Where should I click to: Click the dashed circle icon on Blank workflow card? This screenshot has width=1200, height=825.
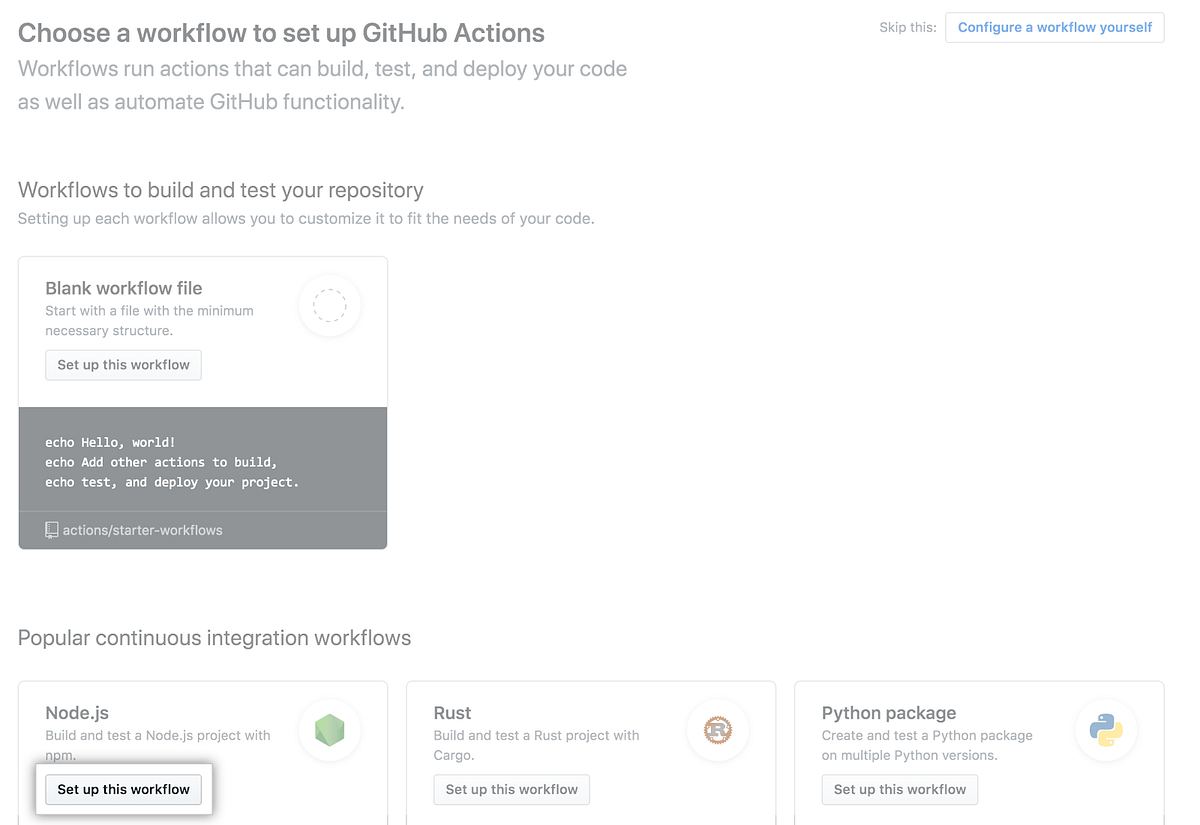click(330, 305)
